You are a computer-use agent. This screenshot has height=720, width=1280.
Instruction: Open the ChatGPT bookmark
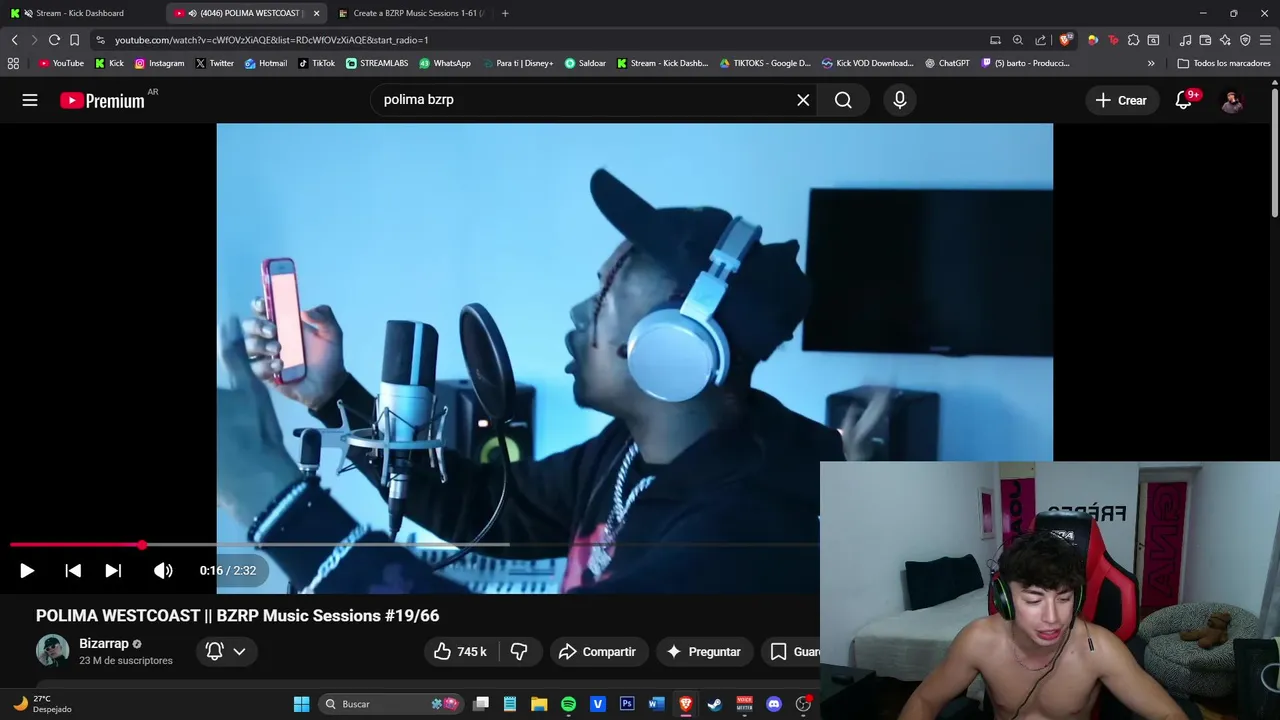pos(947,63)
